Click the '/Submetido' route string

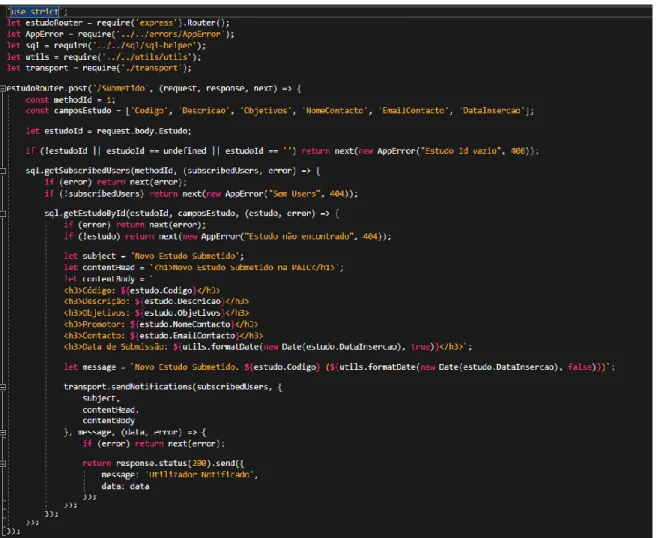pyautogui.click(x=121, y=88)
